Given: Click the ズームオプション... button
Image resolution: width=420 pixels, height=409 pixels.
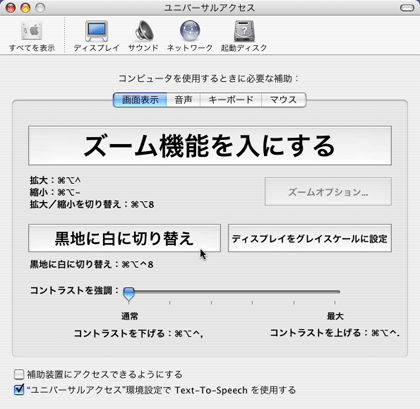Looking at the screenshot, I should click(328, 192).
